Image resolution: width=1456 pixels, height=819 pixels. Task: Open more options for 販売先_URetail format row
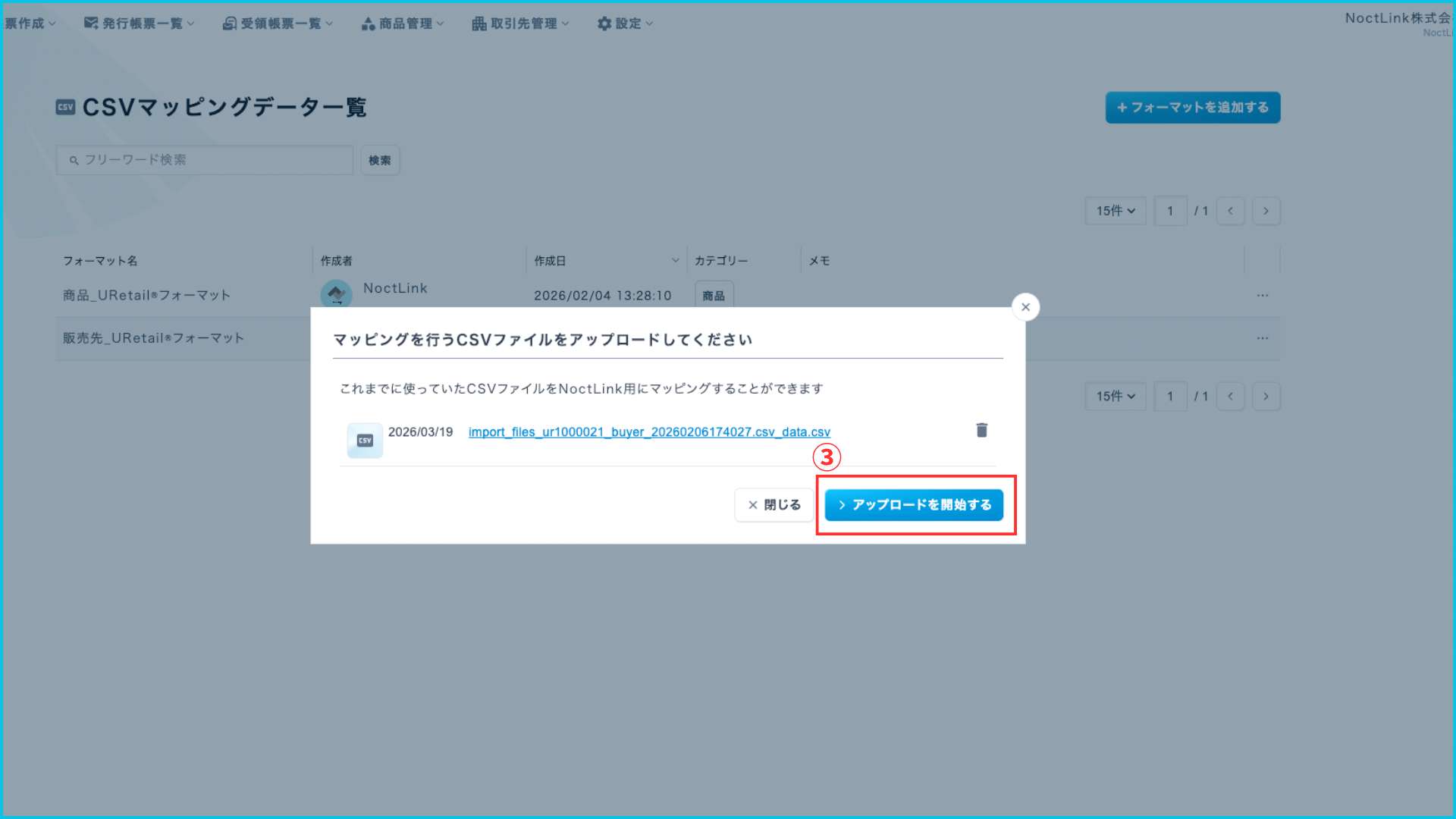coord(1262,338)
